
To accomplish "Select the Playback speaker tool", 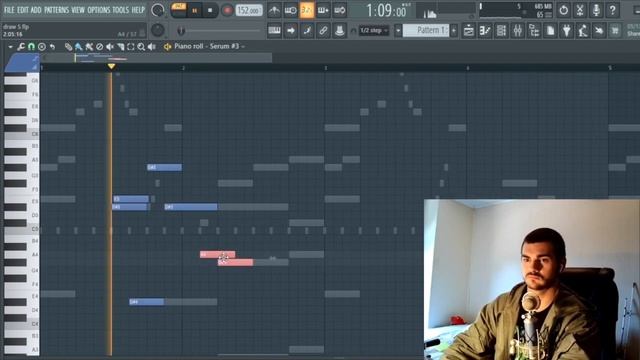I will pyautogui.click(x=152, y=47).
